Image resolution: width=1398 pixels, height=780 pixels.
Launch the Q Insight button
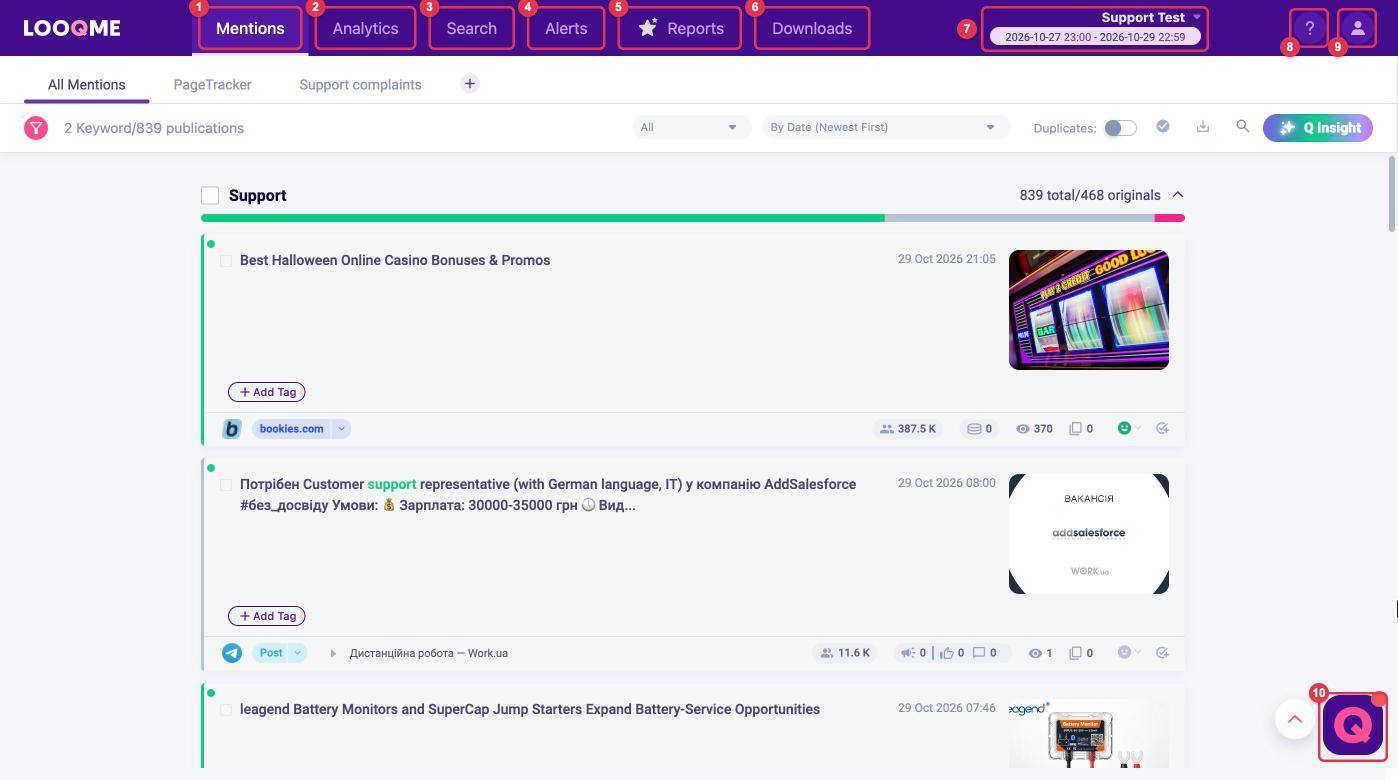pyautogui.click(x=1318, y=127)
